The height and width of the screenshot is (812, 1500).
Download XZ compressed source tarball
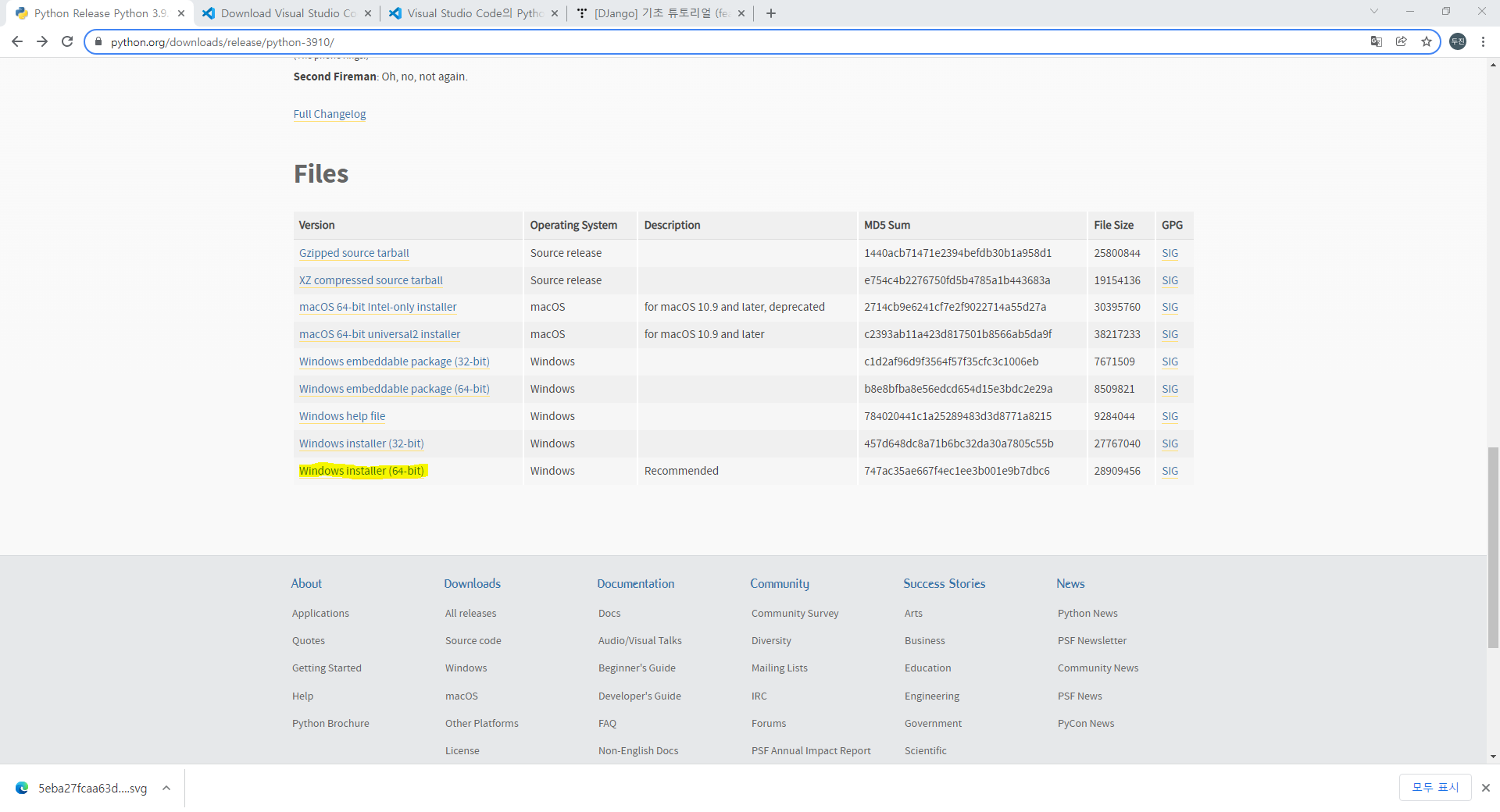(370, 280)
